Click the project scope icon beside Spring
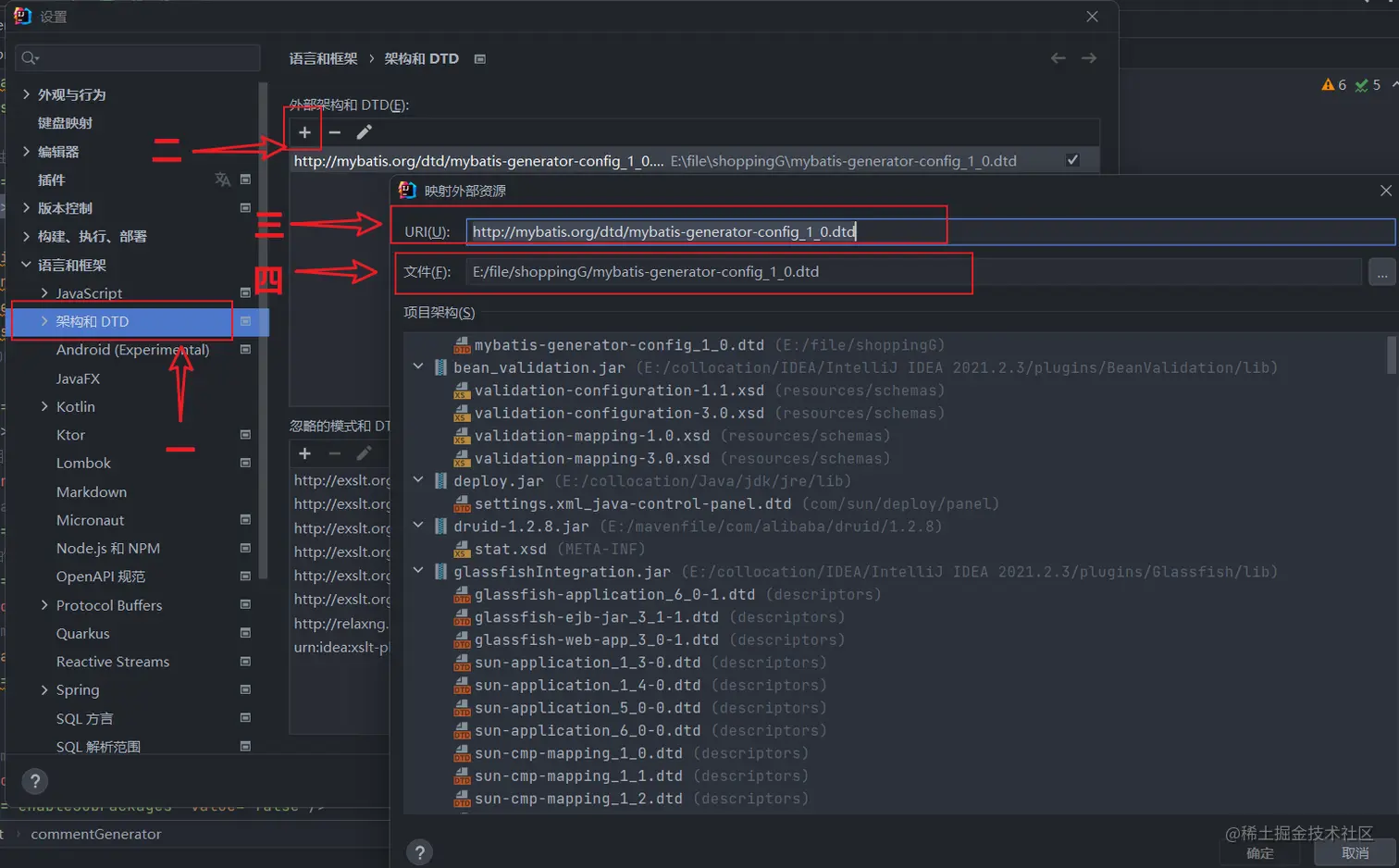This screenshot has height=868, width=1399. click(245, 689)
